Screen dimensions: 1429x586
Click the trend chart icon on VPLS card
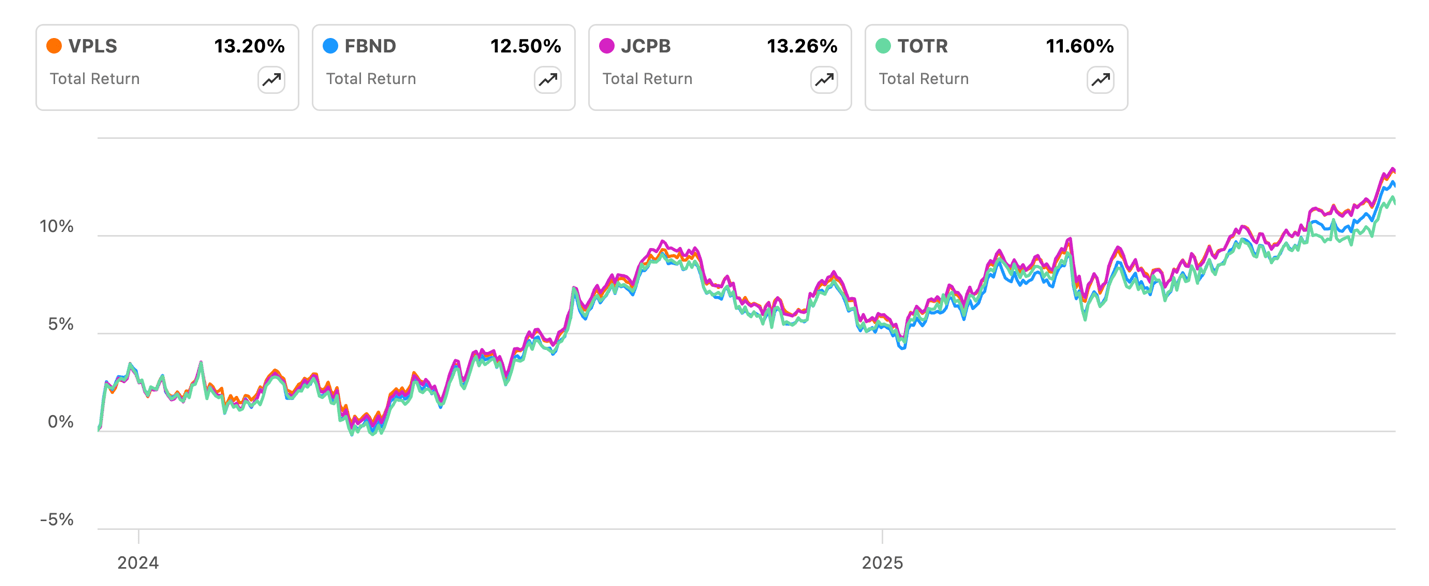click(271, 80)
